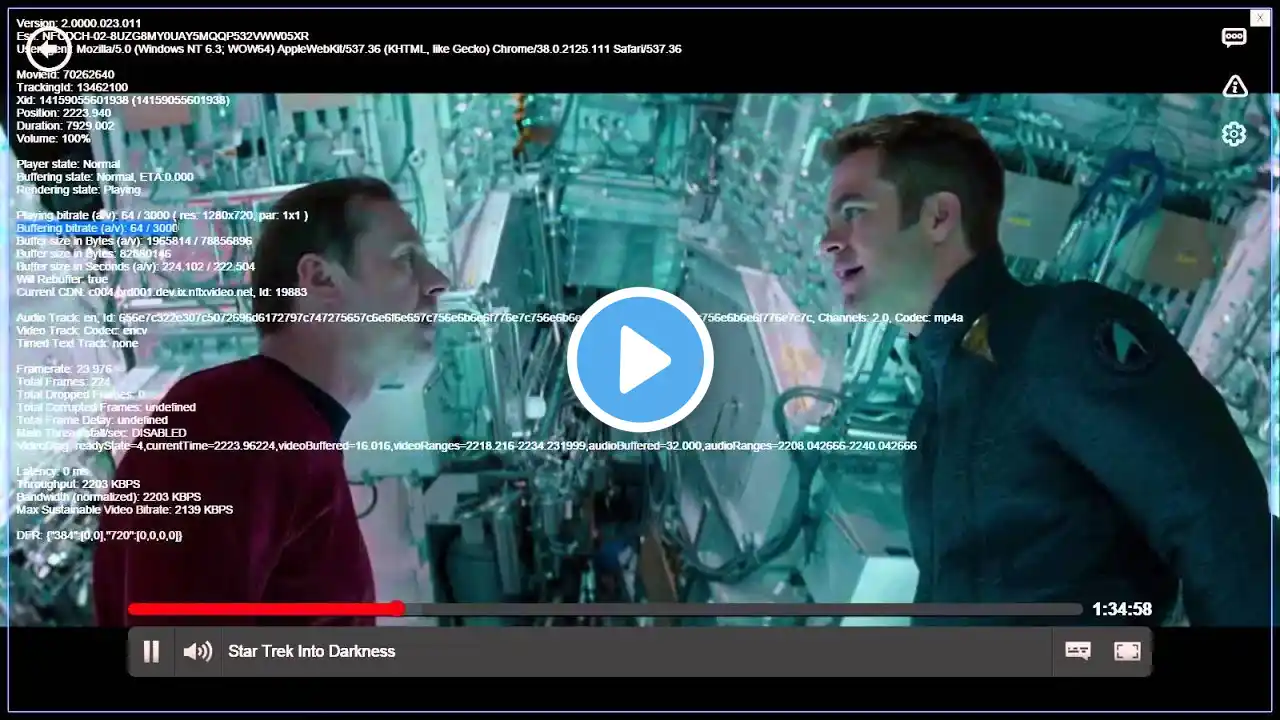The height and width of the screenshot is (720, 1280).
Task: Select the Latency: 0 ms line
Action: [53, 471]
